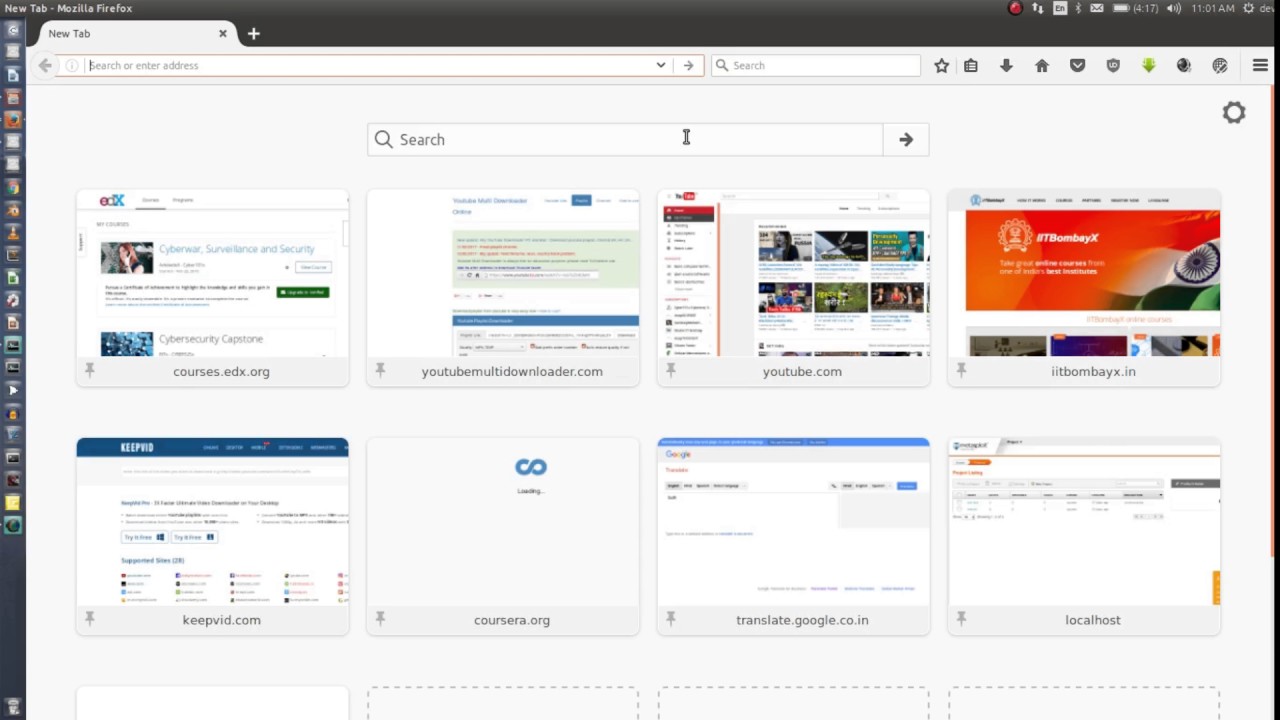Open the youtubemultidownloader.com thumbnail
The height and width of the screenshot is (720, 1280).
503,273
